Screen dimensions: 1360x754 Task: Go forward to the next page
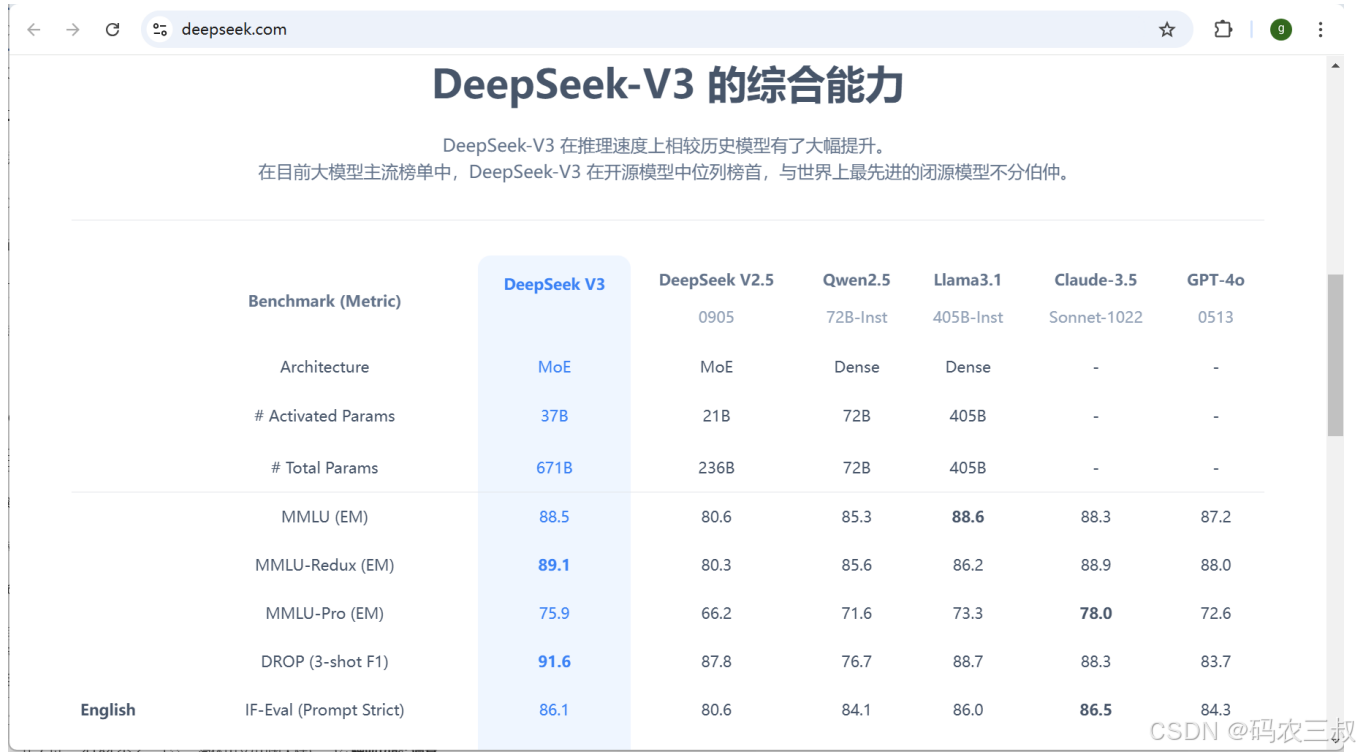tap(73, 30)
